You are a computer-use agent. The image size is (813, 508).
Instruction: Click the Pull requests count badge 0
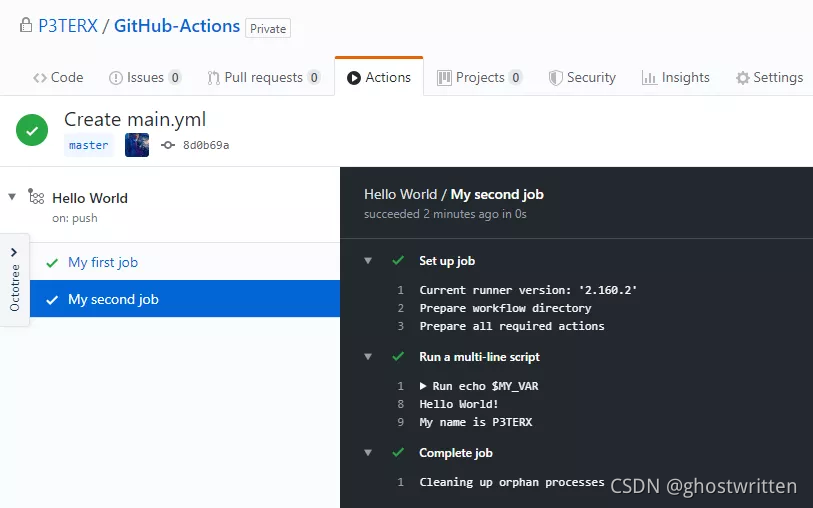tap(314, 78)
